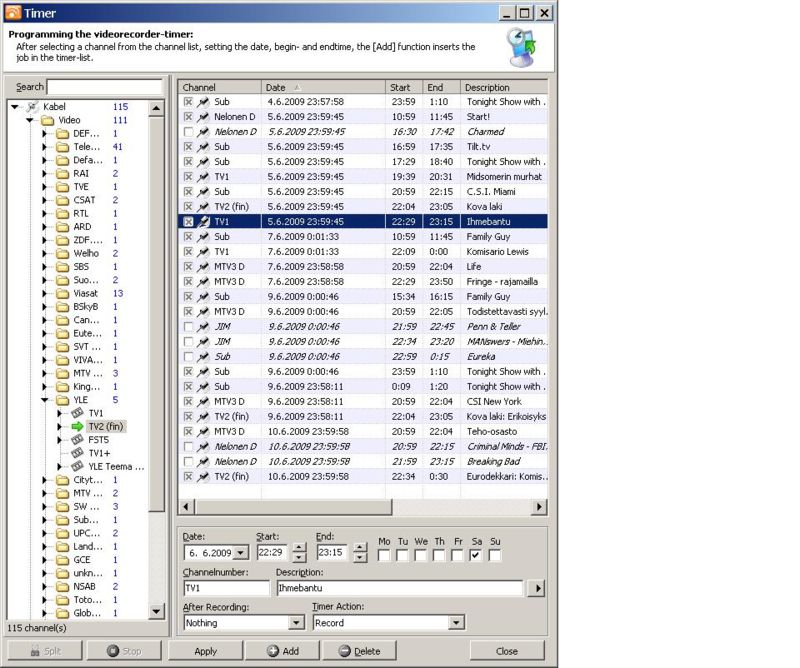800x668 pixels.
Task: Increase the Start time with up spinner
Action: click(299, 548)
